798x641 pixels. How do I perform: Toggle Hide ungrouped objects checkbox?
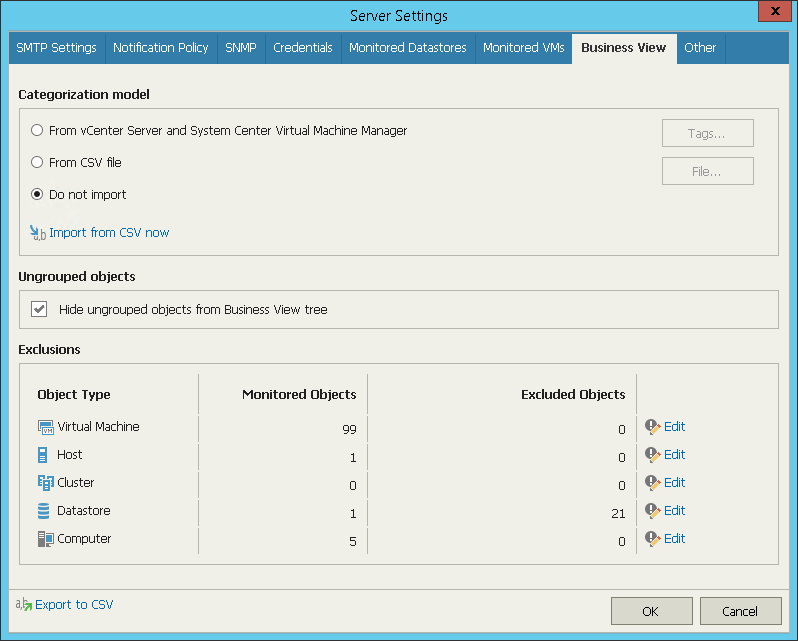coord(39,309)
